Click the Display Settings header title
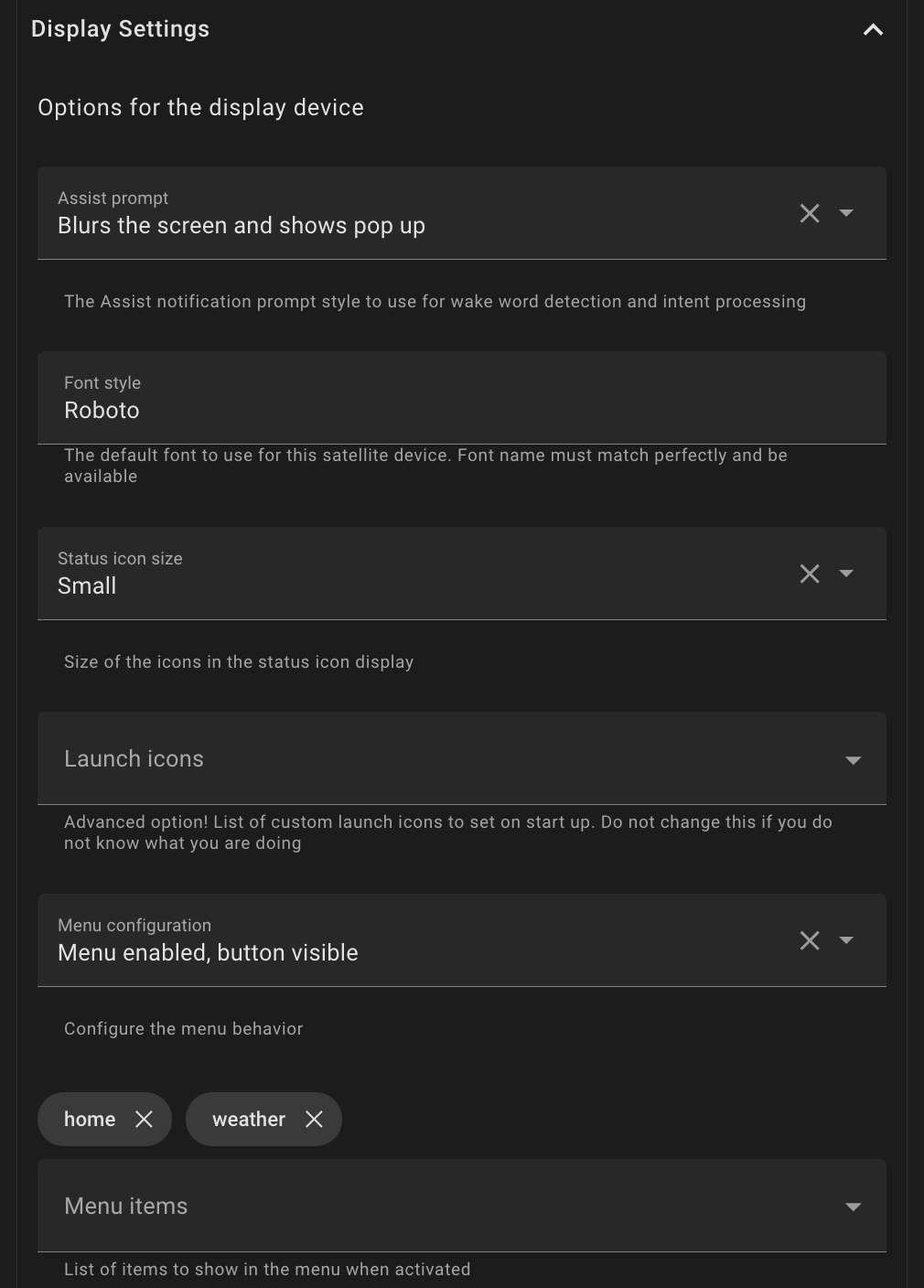This screenshot has width=924, height=1288. click(120, 29)
